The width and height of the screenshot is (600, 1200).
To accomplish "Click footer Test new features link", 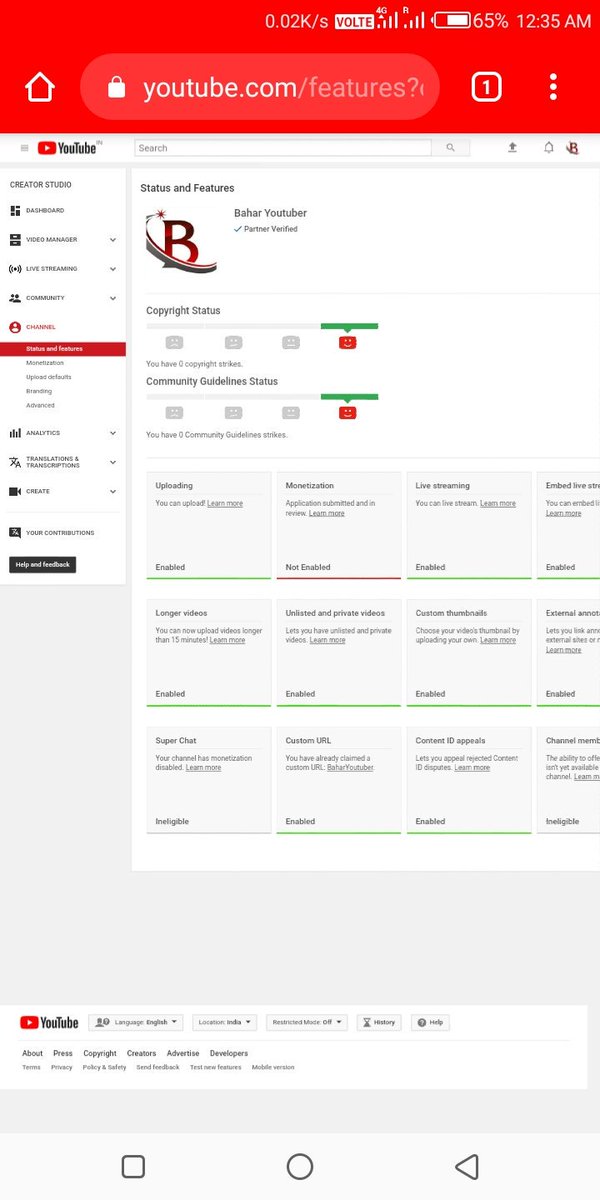I will (216, 1067).
